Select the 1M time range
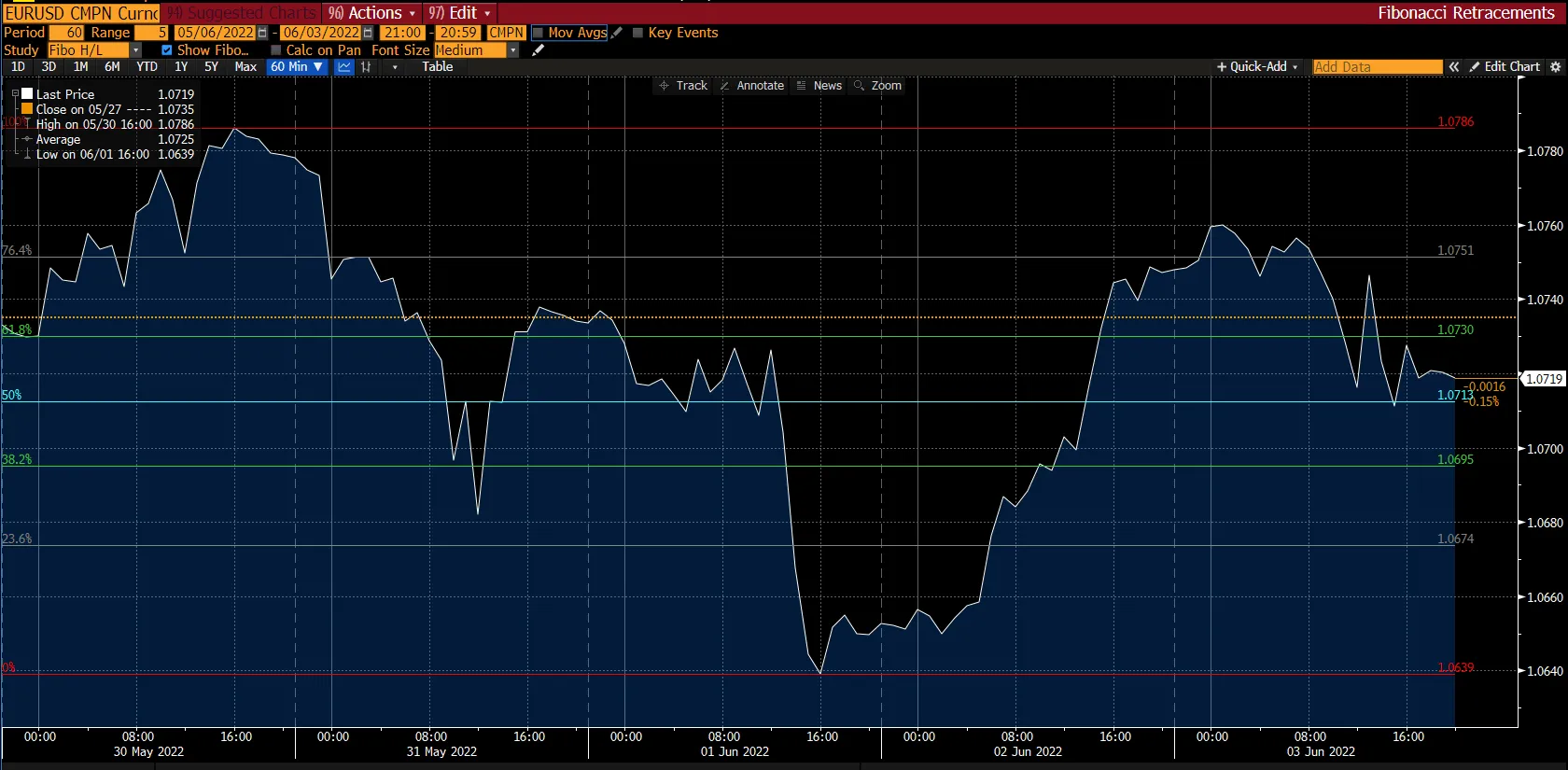The image size is (1568, 770). [x=80, y=67]
